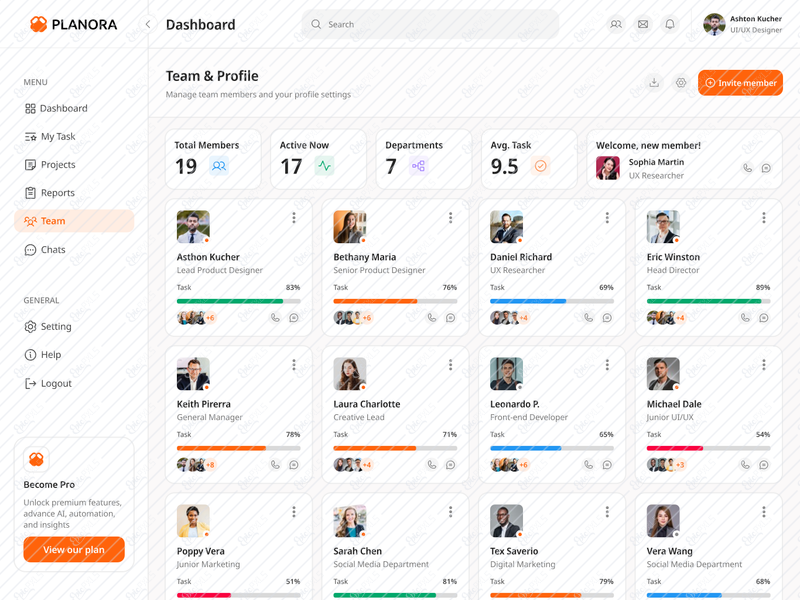This screenshot has width=800, height=600.
Task: Open the mail inbox icon
Action: [x=643, y=24]
